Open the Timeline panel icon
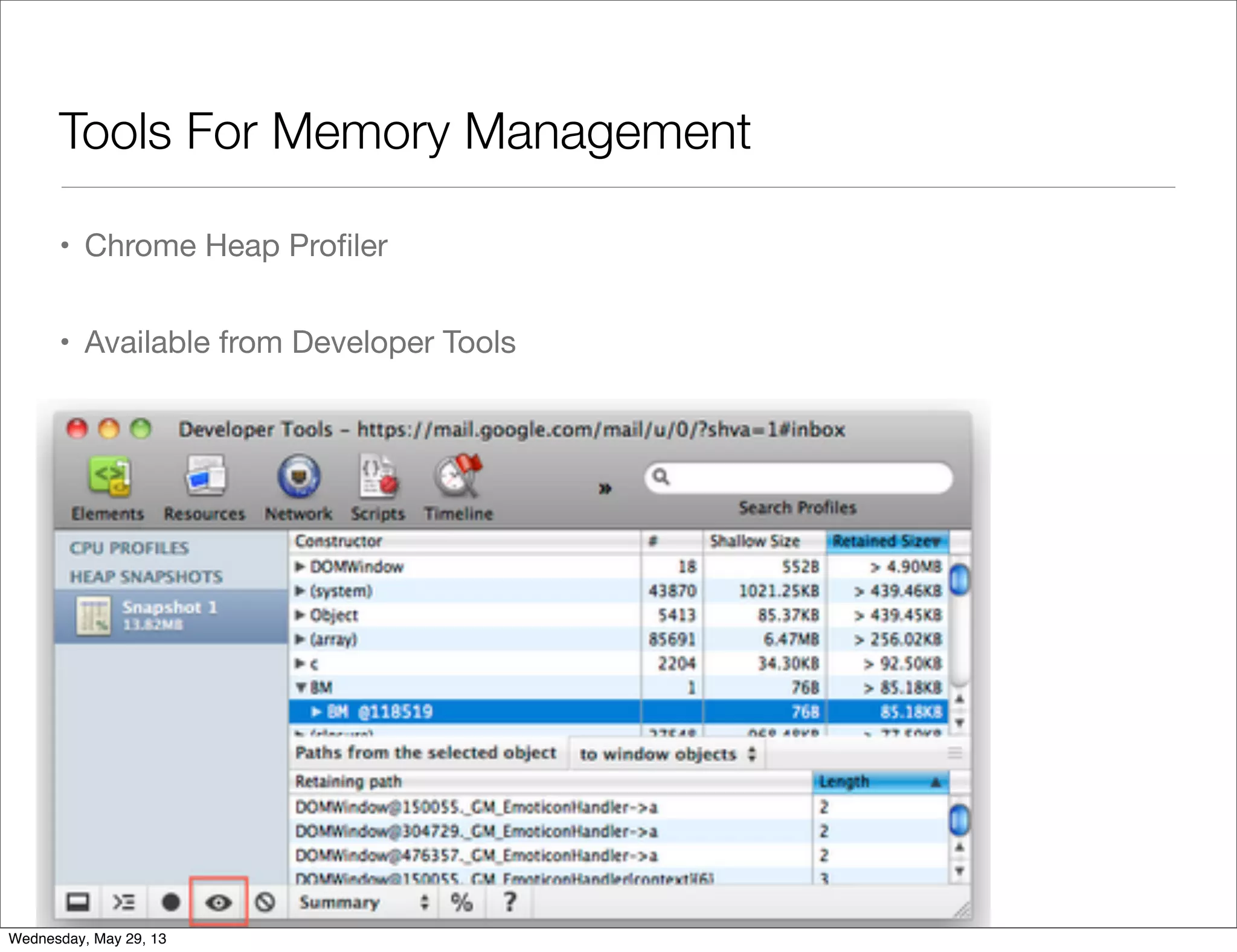 coord(458,476)
